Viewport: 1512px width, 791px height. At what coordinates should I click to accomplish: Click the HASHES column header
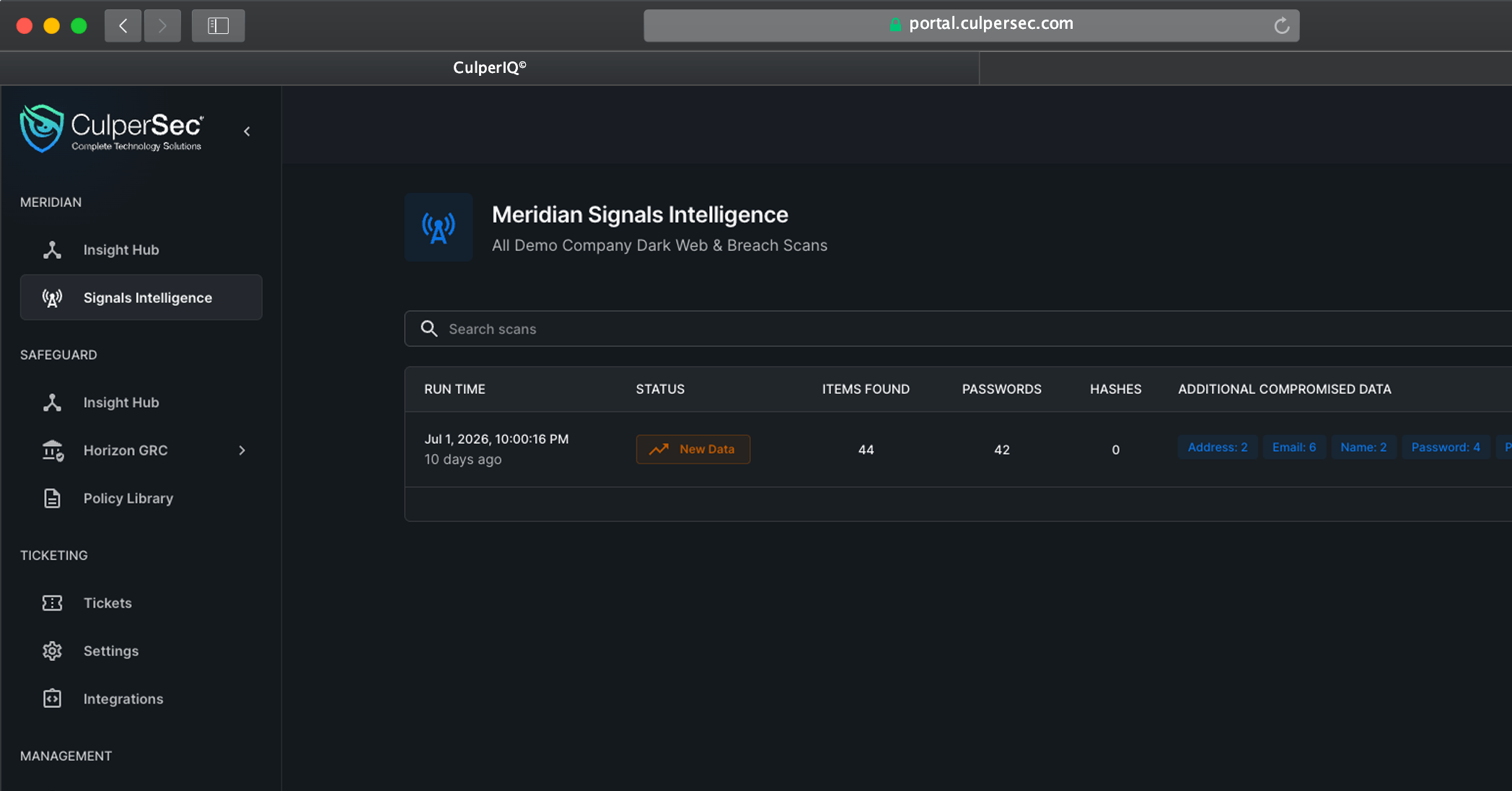coord(1115,389)
